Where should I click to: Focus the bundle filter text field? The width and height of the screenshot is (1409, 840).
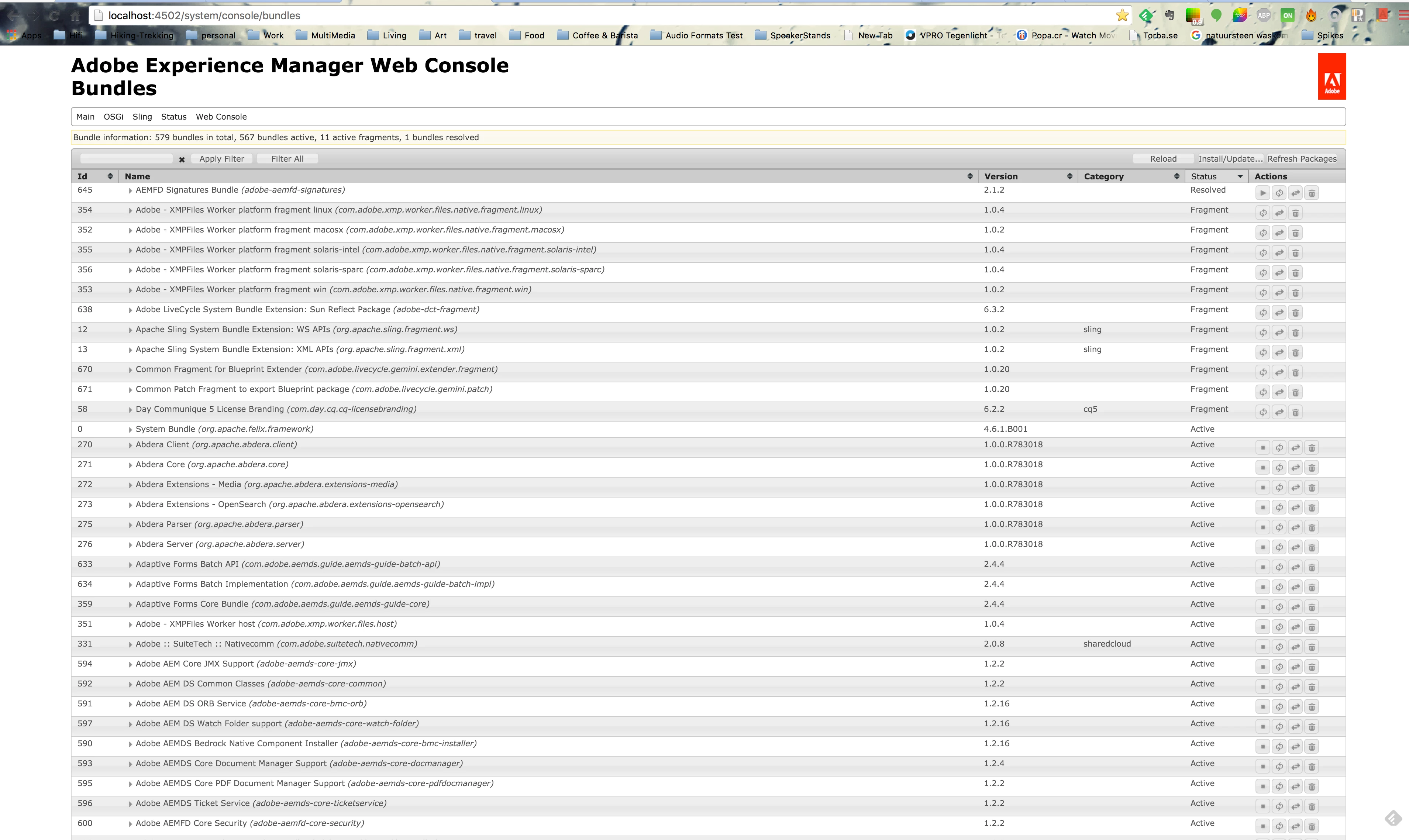pyautogui.click(x=126, y=159)
